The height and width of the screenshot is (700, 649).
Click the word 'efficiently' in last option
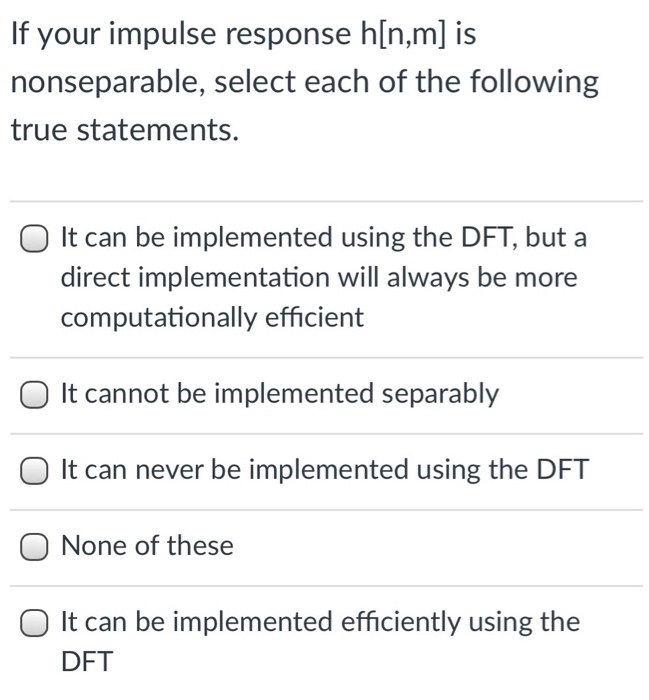point(400,622)
